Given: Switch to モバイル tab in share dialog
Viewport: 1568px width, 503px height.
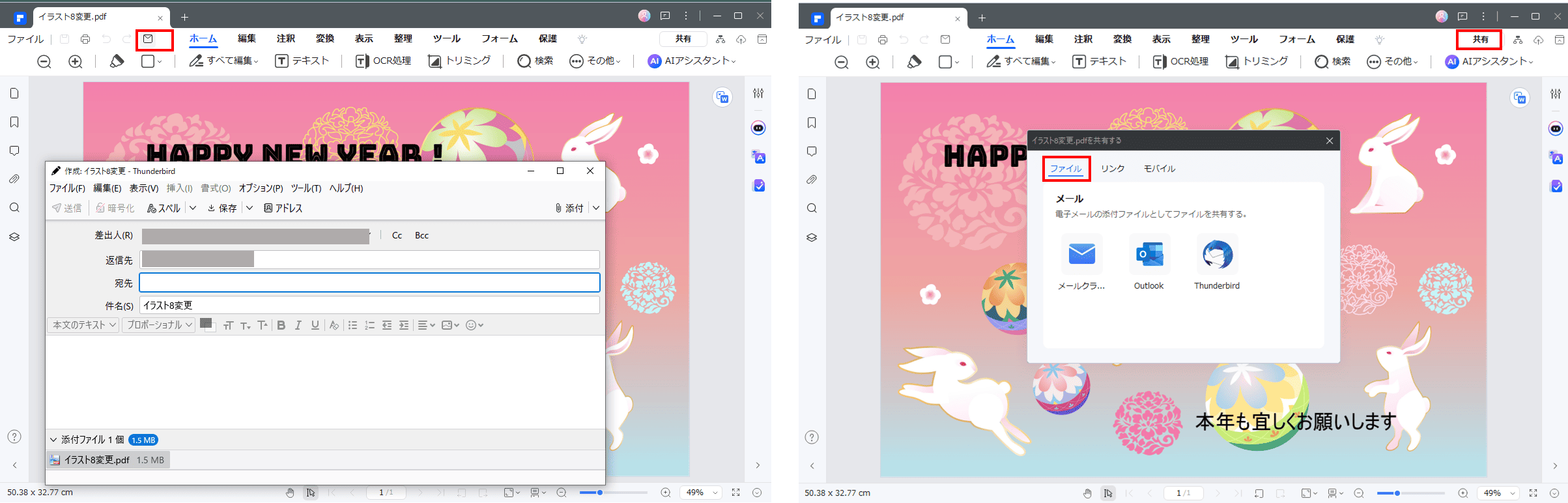Looking at the screenshot, I should (1160, 169).
